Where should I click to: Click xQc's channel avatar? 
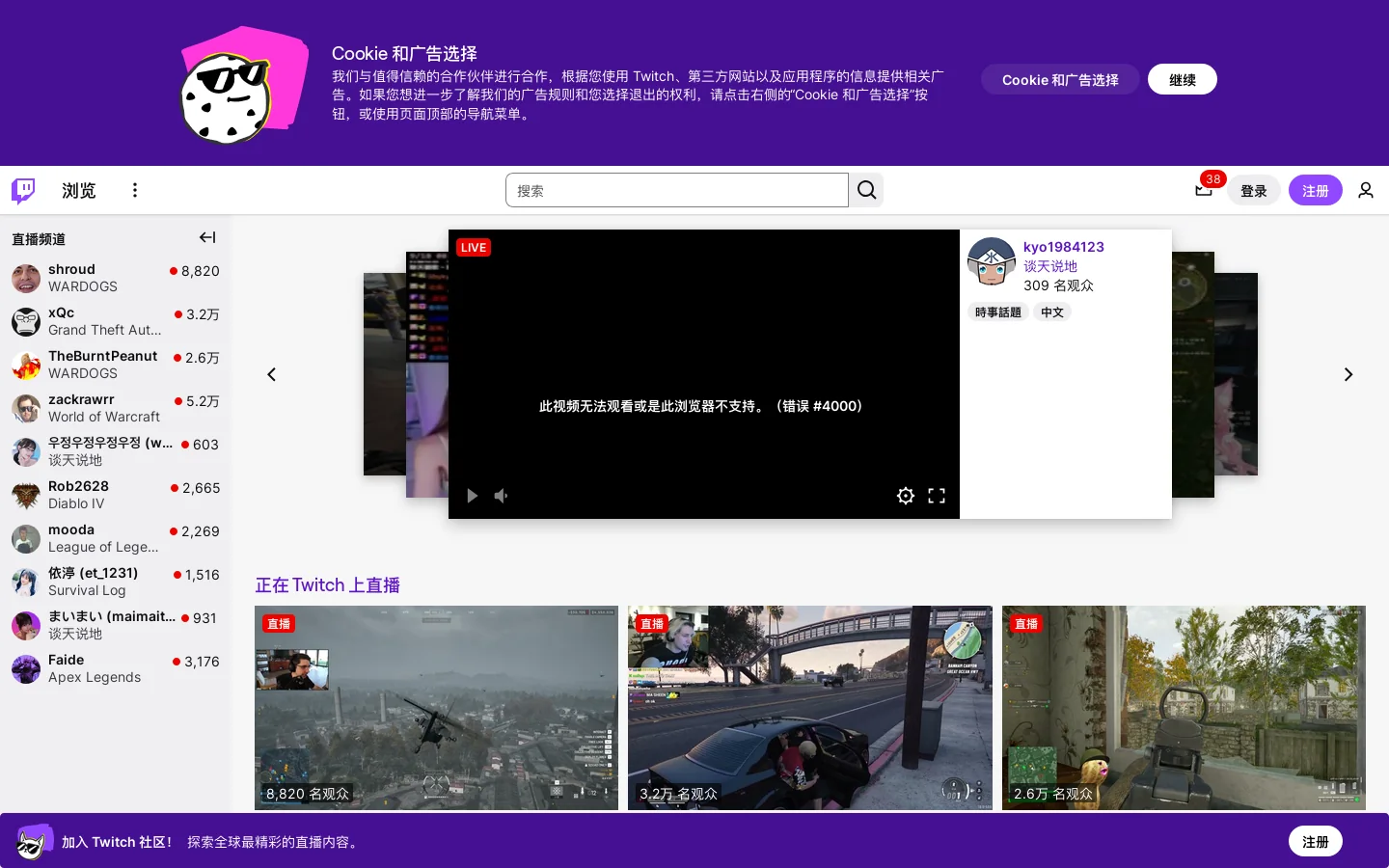[x=26, y=321]
